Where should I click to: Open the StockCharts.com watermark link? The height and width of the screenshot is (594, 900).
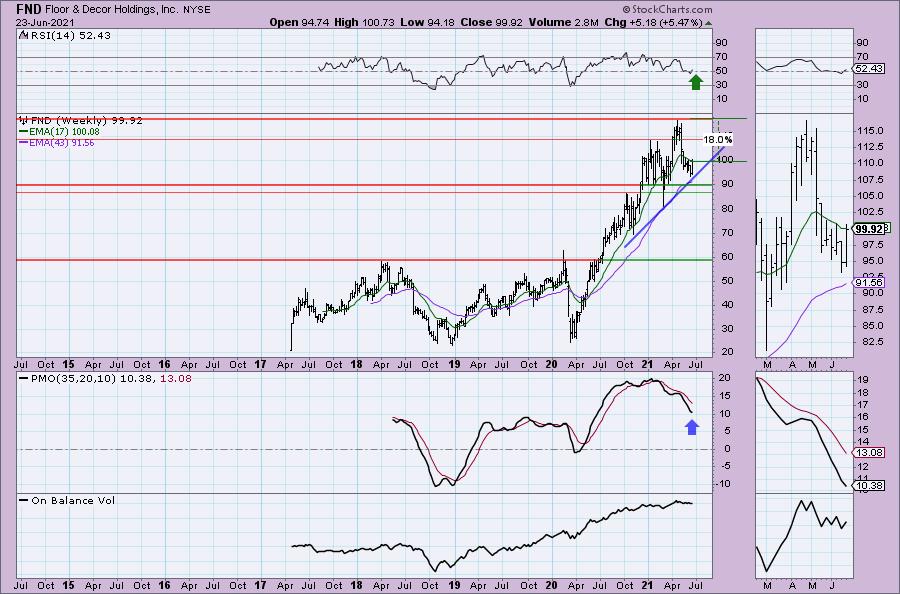coord(667,9)
